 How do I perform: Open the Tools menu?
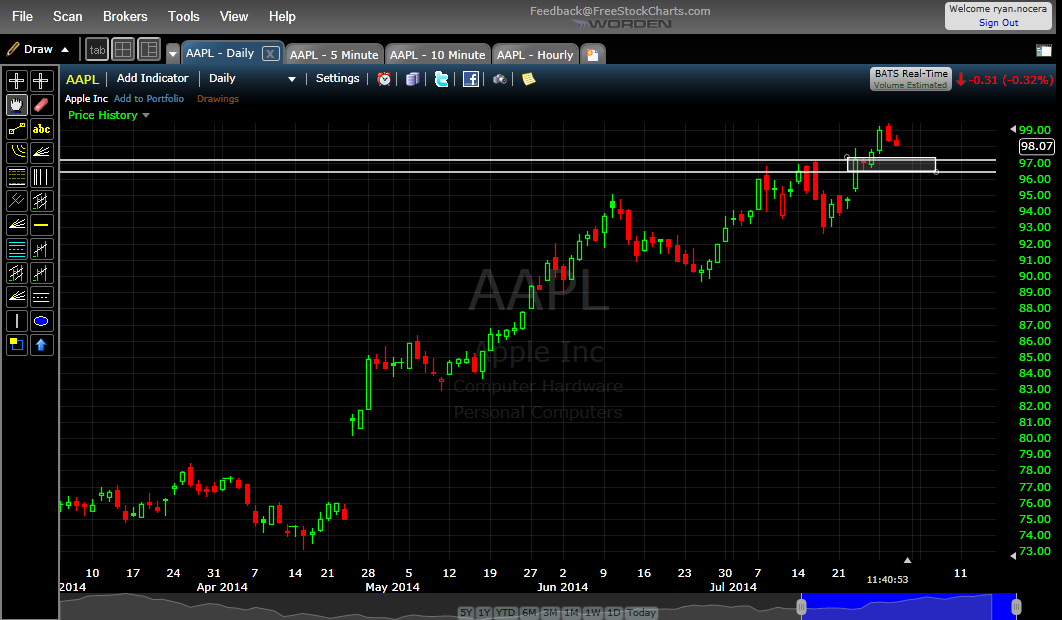click(x=184, y=16)
